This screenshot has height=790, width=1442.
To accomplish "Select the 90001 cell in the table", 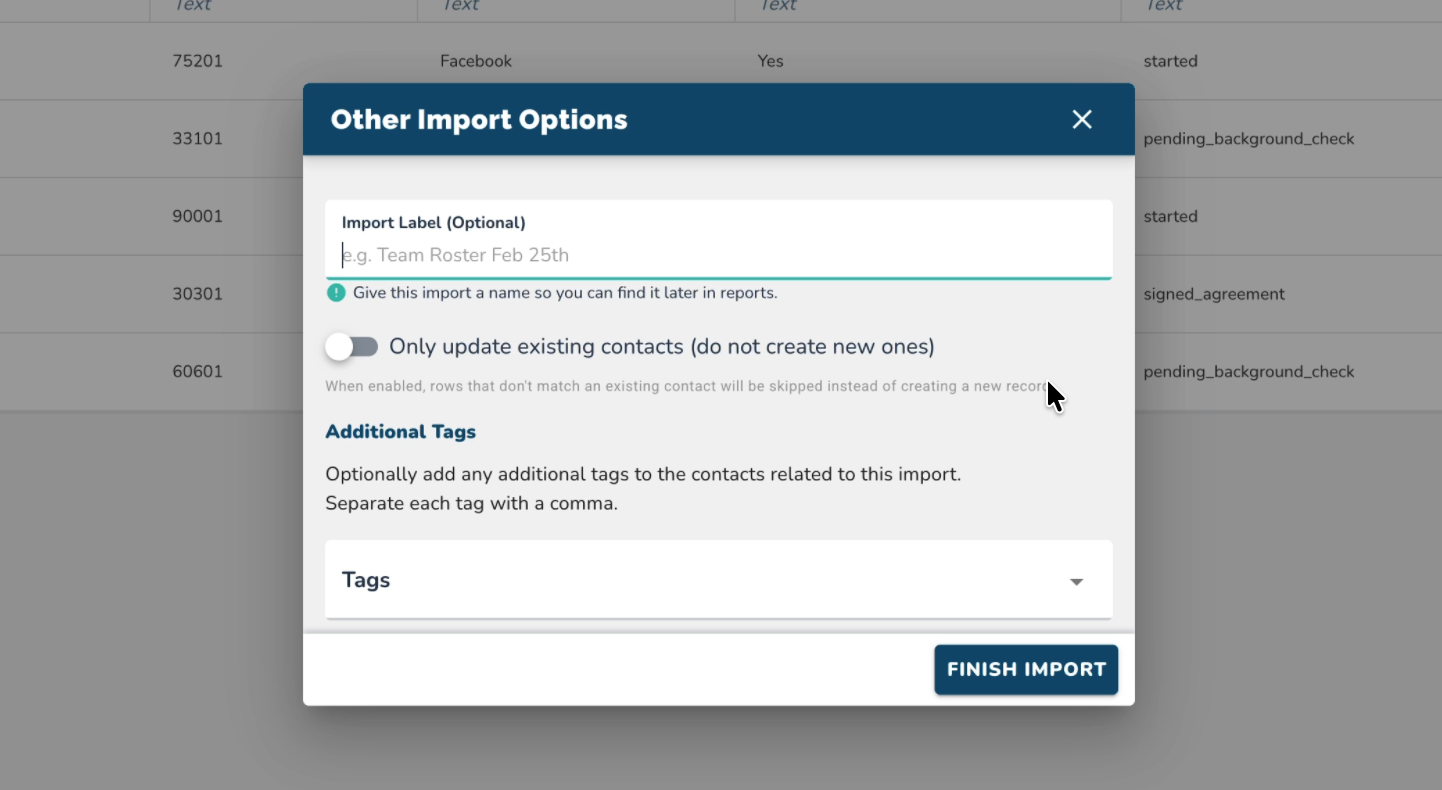I will (x=198, y=217).
